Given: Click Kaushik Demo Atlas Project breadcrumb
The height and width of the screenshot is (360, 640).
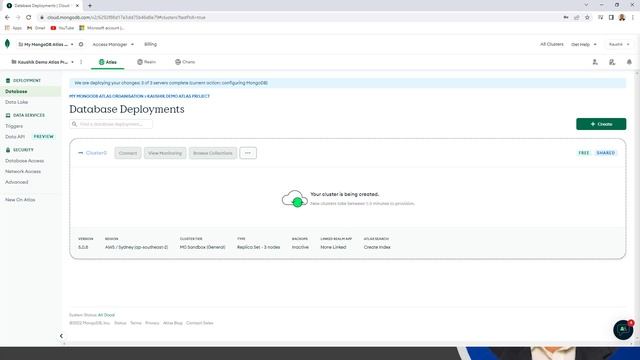Looking at the screenshot, I should pos(178,96).
